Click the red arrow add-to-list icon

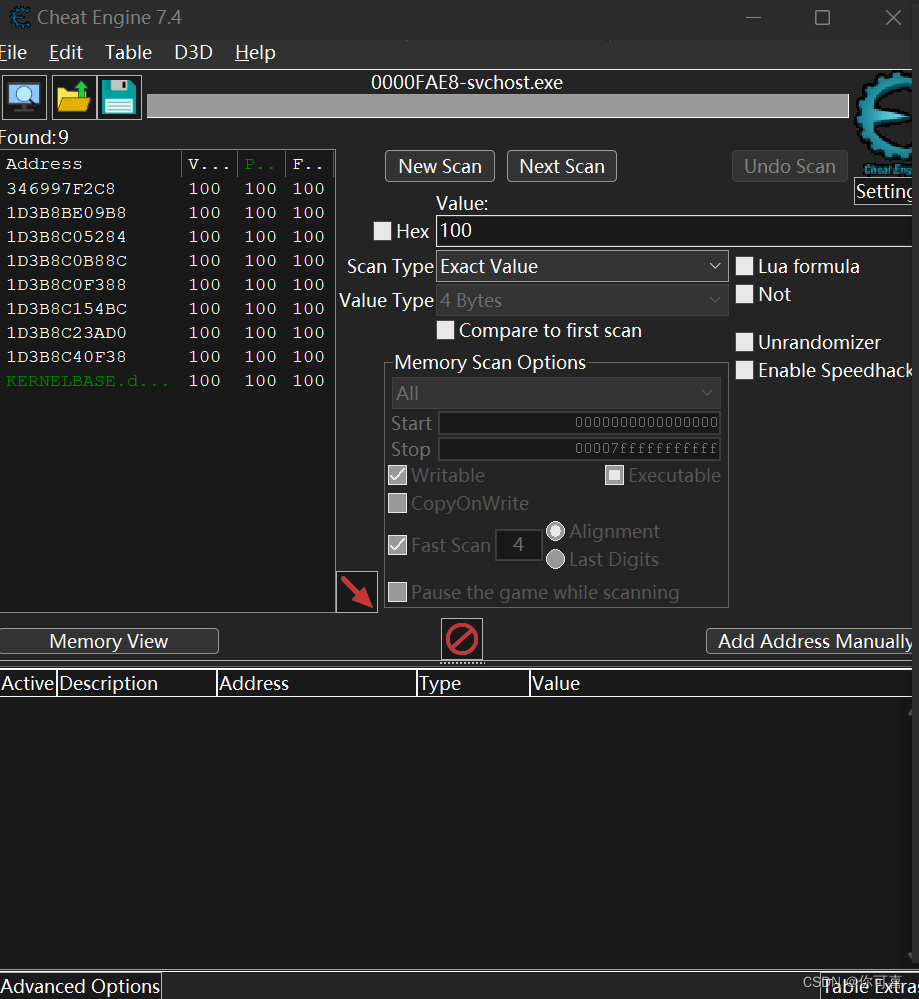tap(357, 592)
